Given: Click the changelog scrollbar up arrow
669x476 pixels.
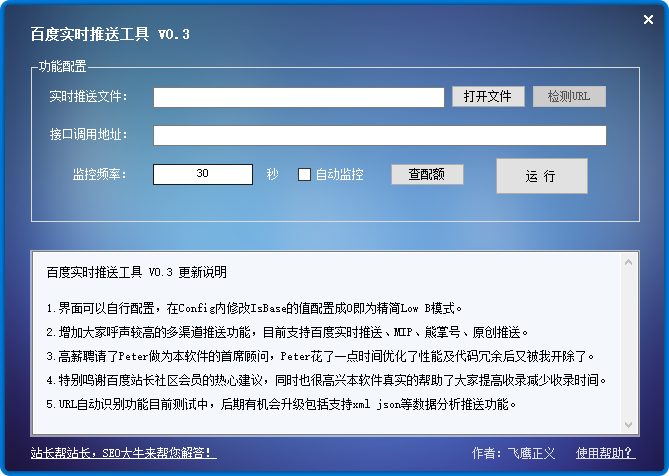Looking at the screenshot, I should [x=628, y=262].
